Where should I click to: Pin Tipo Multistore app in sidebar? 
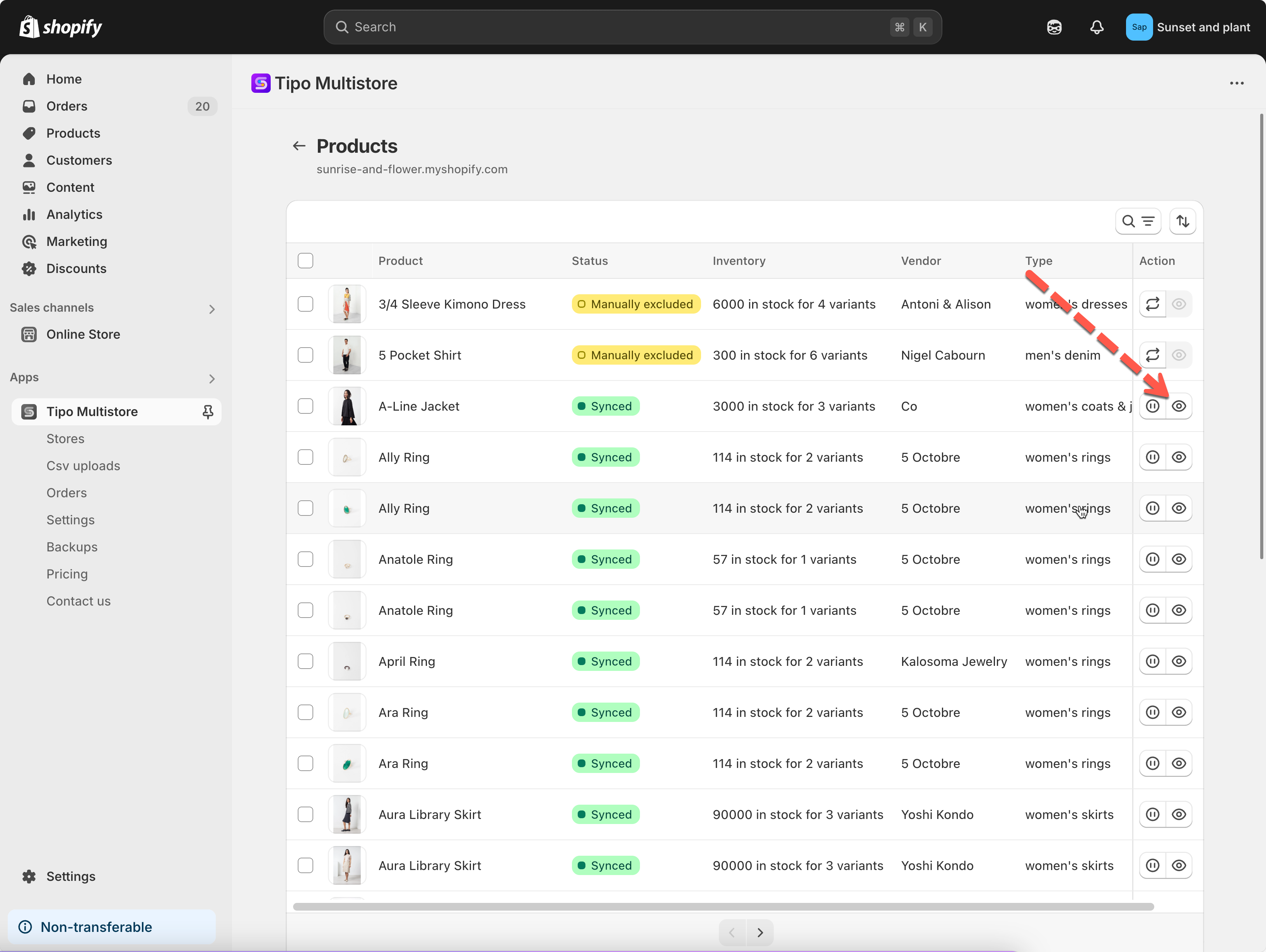pos(208,411)
